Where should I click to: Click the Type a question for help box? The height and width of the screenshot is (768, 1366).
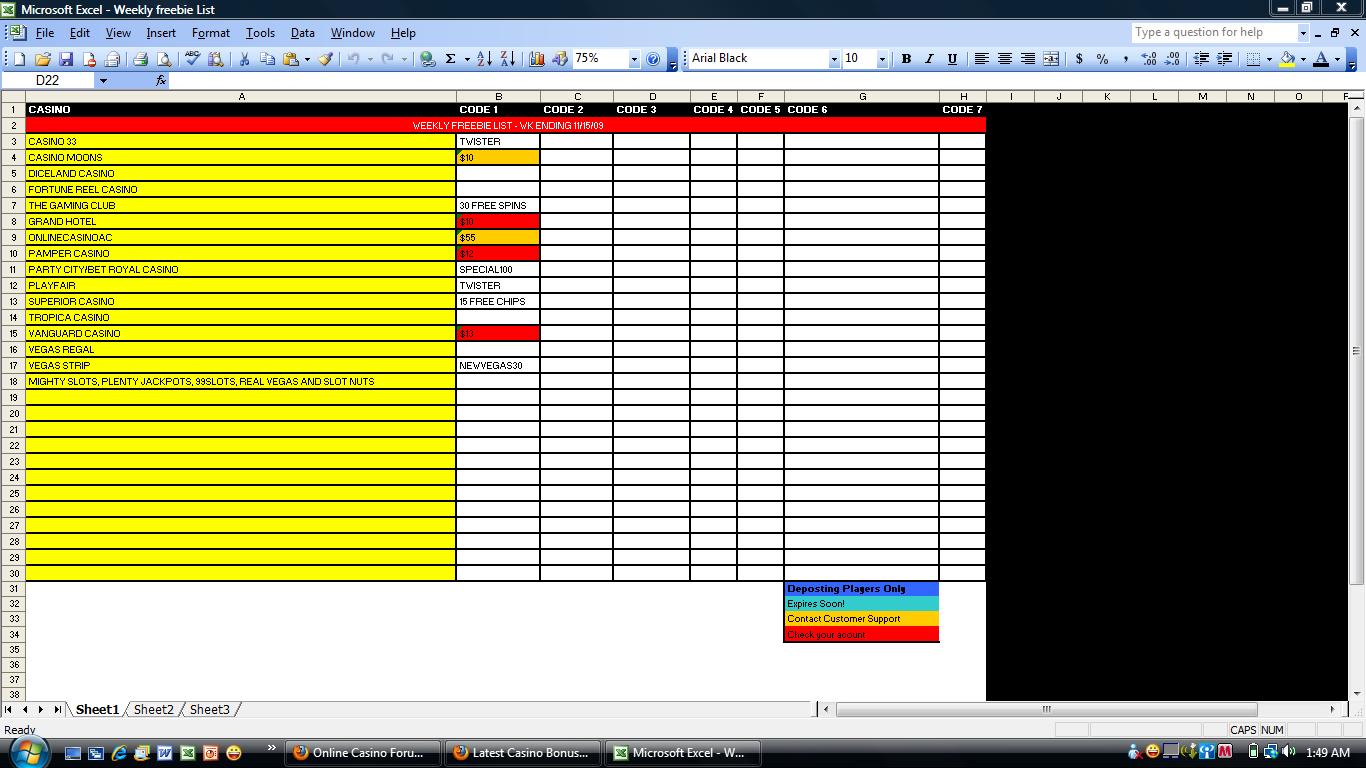tap(1214, 33)
